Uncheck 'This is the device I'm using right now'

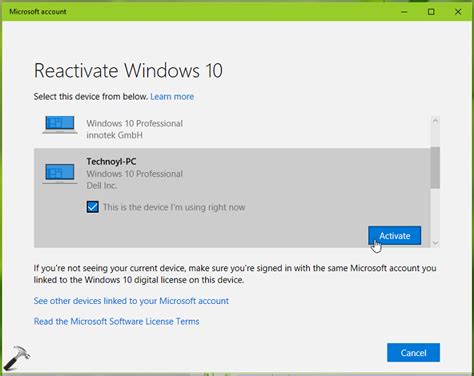coord(93,207)
